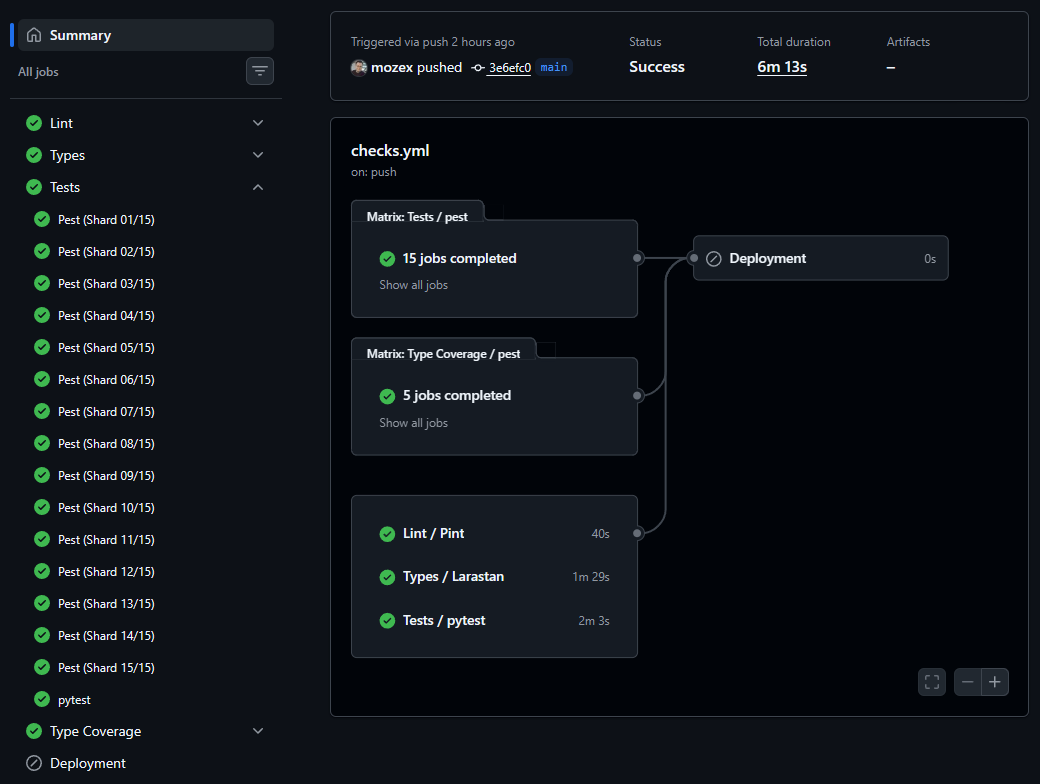The width and height of the screenshot is (1040, 784).
Task: Click success check icon beside Type Coverage
Action: 34,731
